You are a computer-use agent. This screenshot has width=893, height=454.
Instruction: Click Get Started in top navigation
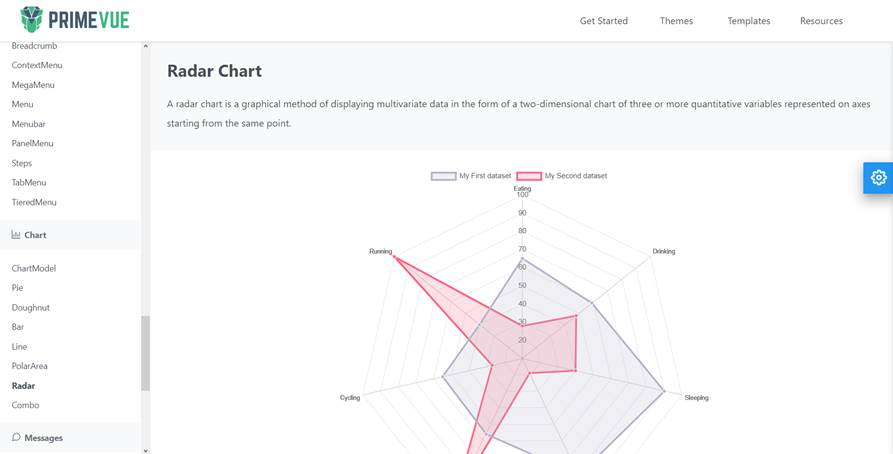604,21
